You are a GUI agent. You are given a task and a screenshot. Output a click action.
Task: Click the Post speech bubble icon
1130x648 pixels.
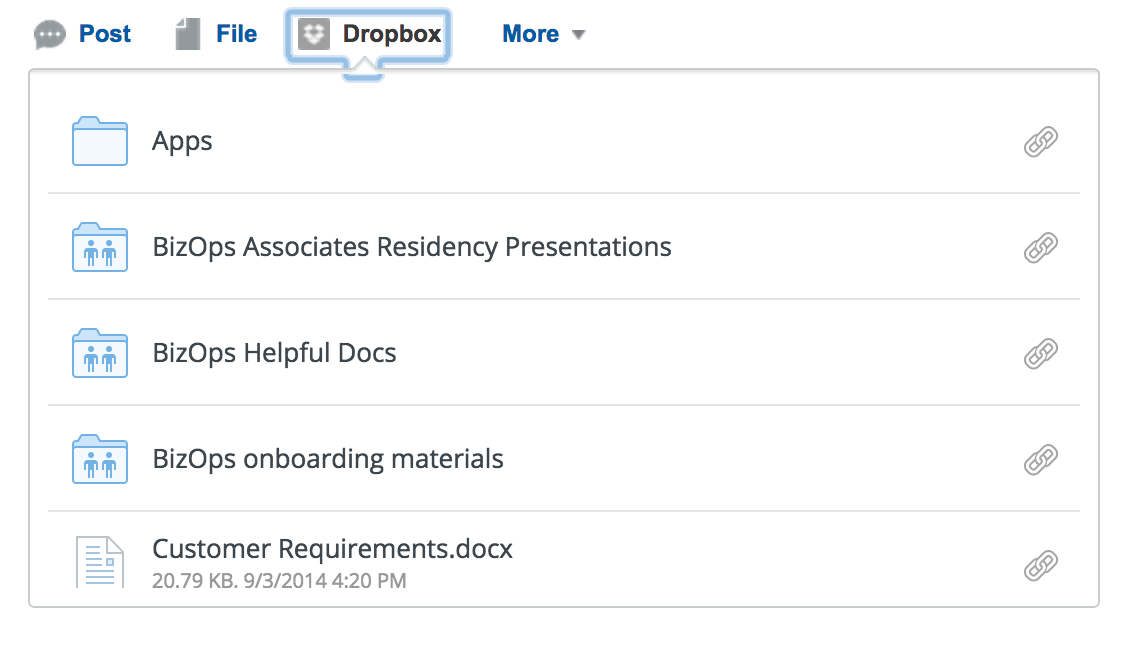pyautogui.click(x=50, y=35)
